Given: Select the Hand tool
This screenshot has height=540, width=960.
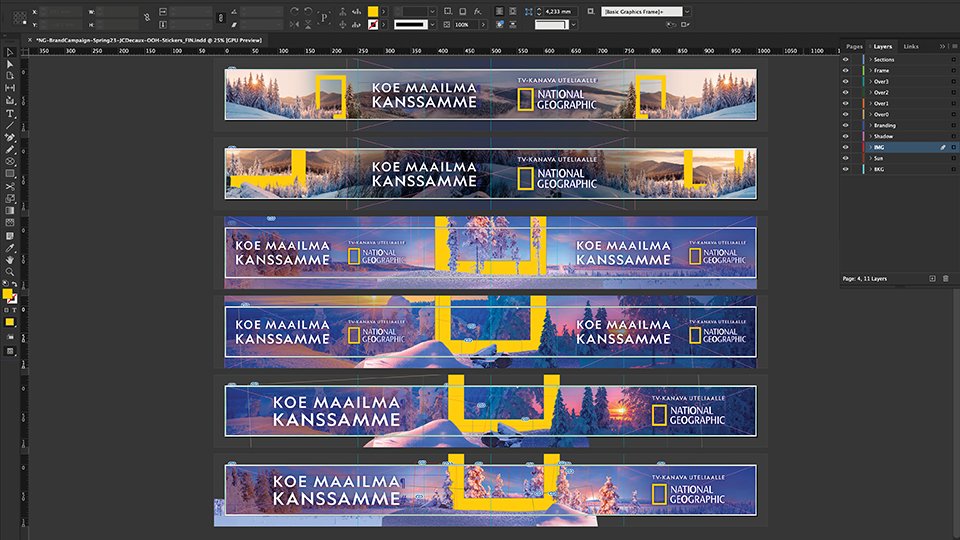Looking at the screenshot, I should coord(10,260).
